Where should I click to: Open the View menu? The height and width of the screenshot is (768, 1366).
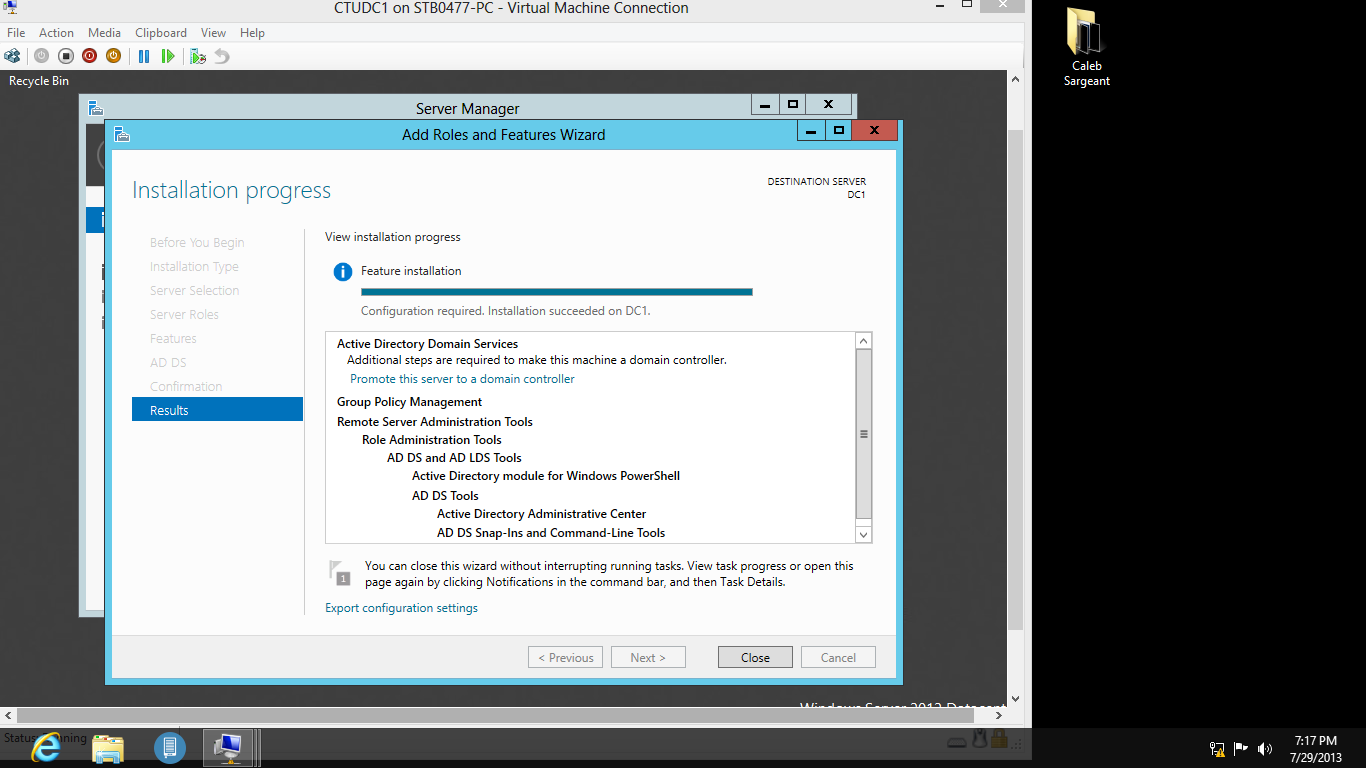(213, 33)
